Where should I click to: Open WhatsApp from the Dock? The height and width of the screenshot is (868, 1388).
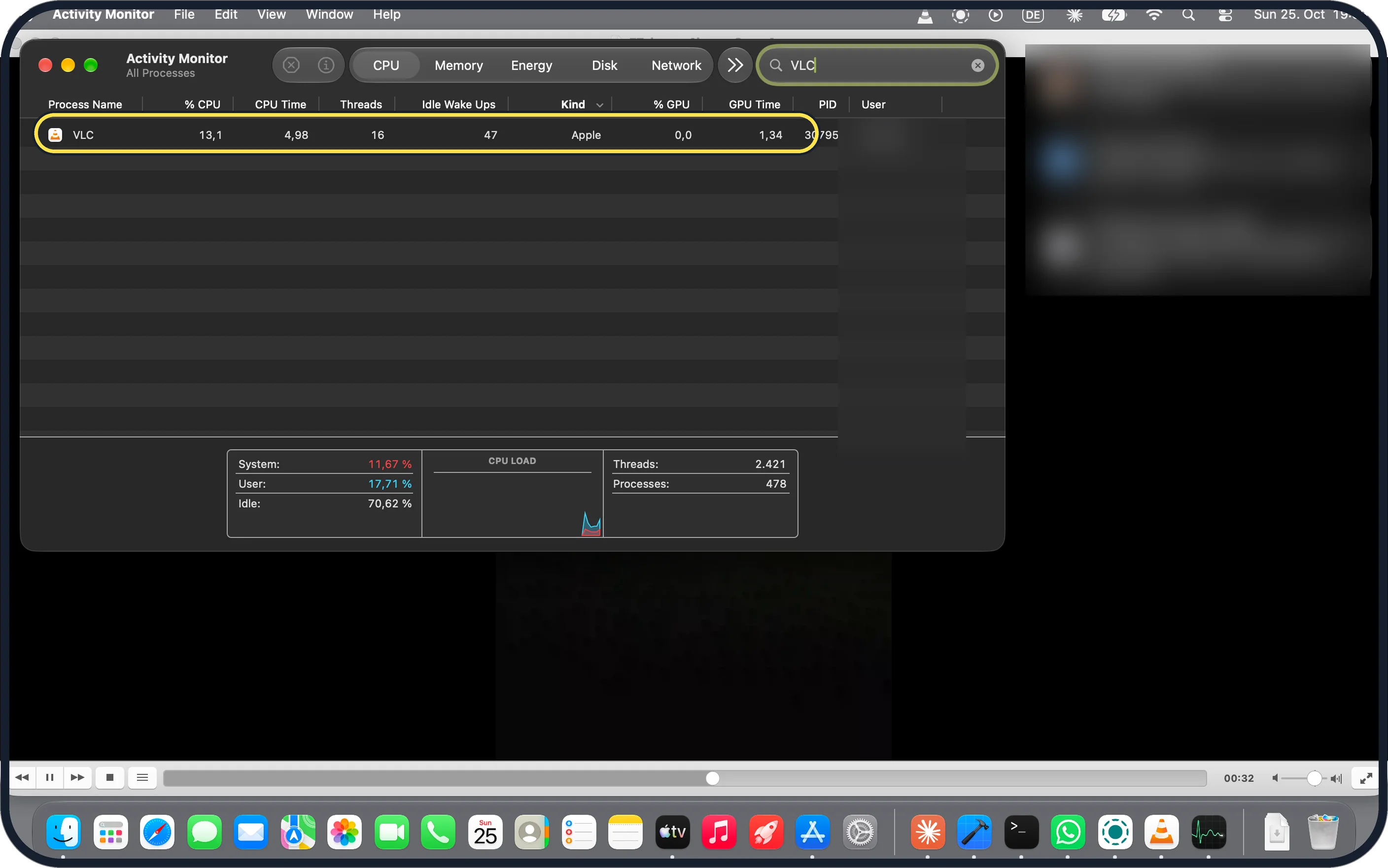click(1068, 833)
